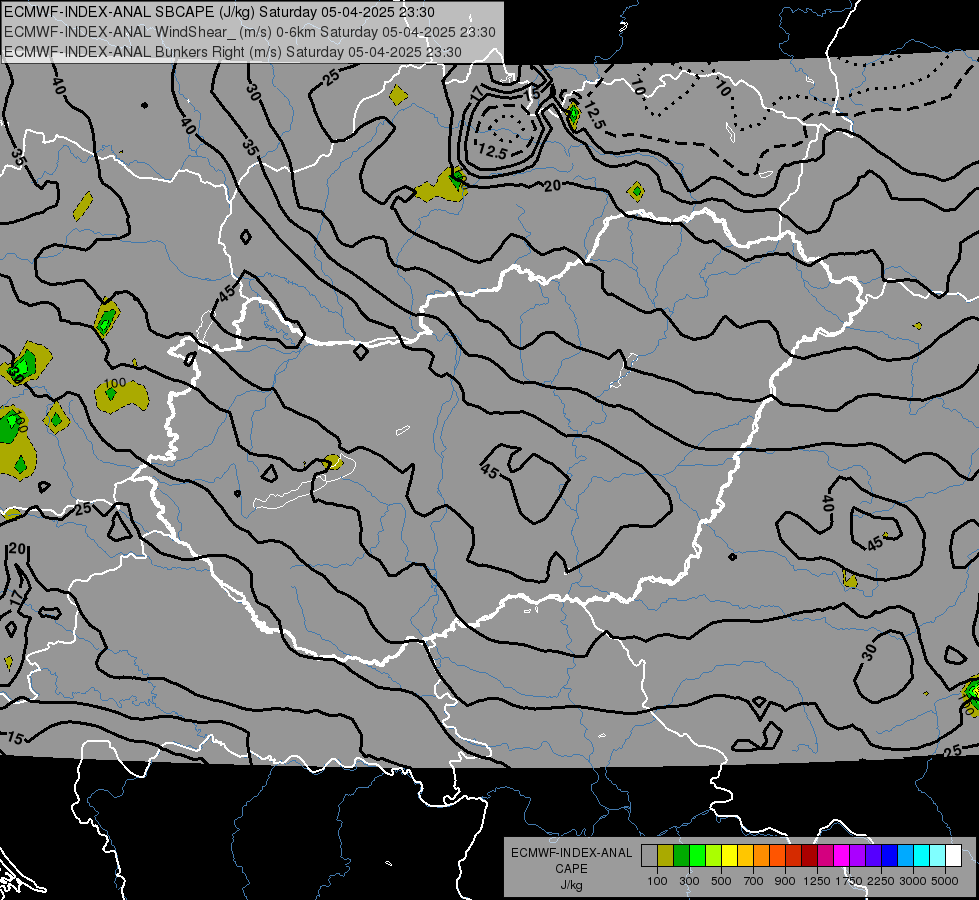
Task: Click the bright magenta fuchsia legend swatch
Action: [x=842, y=856]
